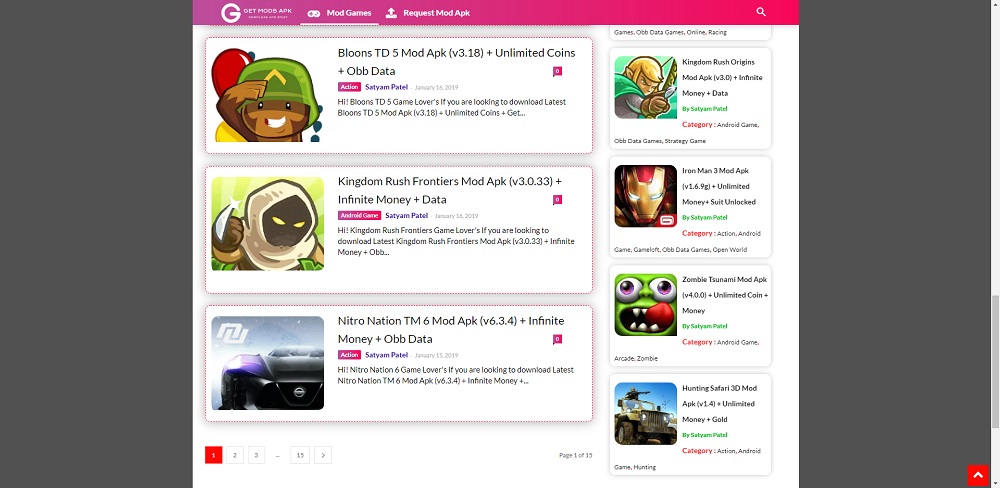Open the search magnifier icon in header
The width and height of the screenshot is (1000, 488).
[761, 12]
